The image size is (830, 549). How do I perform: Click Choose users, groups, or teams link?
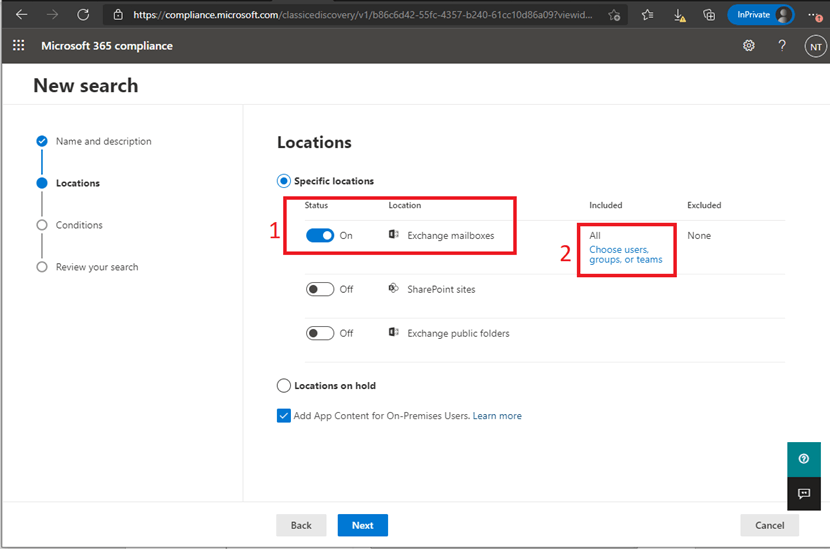click(626, 255)
